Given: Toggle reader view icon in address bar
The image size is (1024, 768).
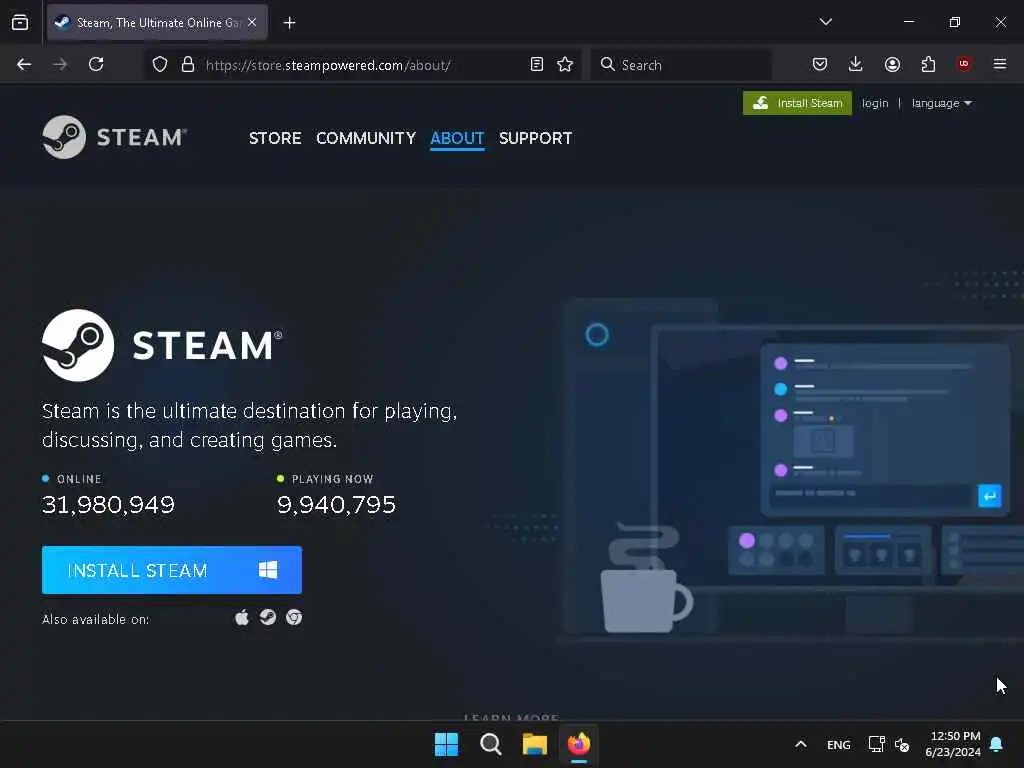Looking at the screenshot, I should click(x=537, y=65).
